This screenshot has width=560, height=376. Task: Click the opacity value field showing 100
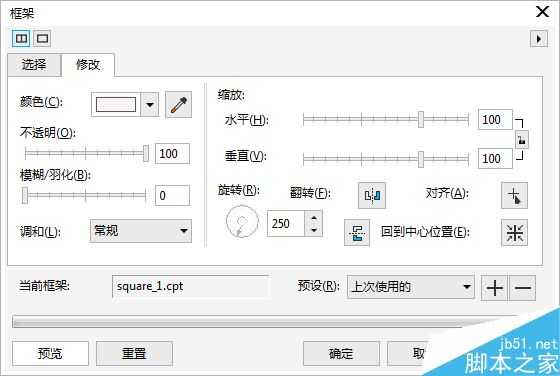(x=172, y=154)
